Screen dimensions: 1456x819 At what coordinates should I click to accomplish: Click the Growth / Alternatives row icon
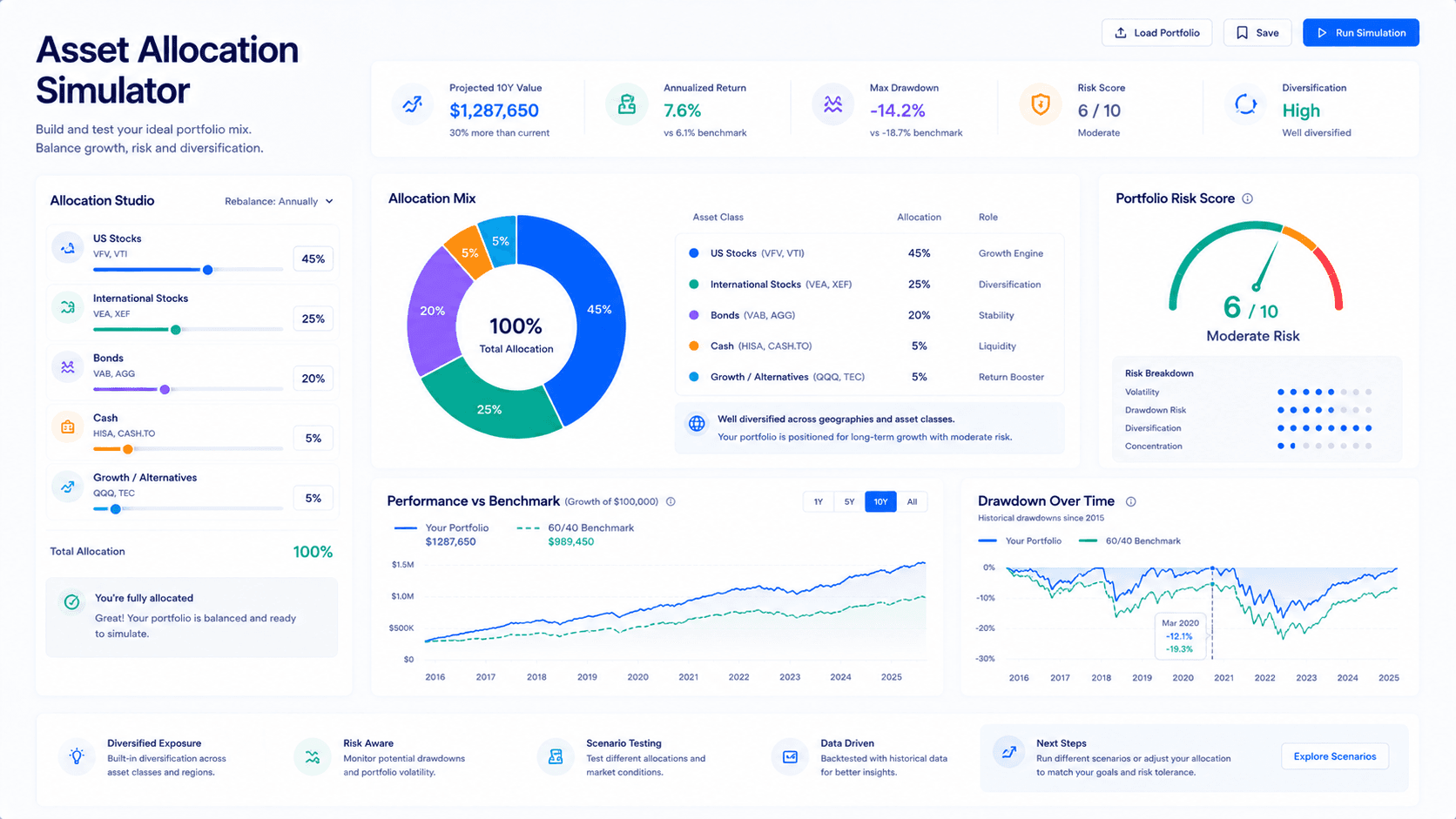coord(68,487)
